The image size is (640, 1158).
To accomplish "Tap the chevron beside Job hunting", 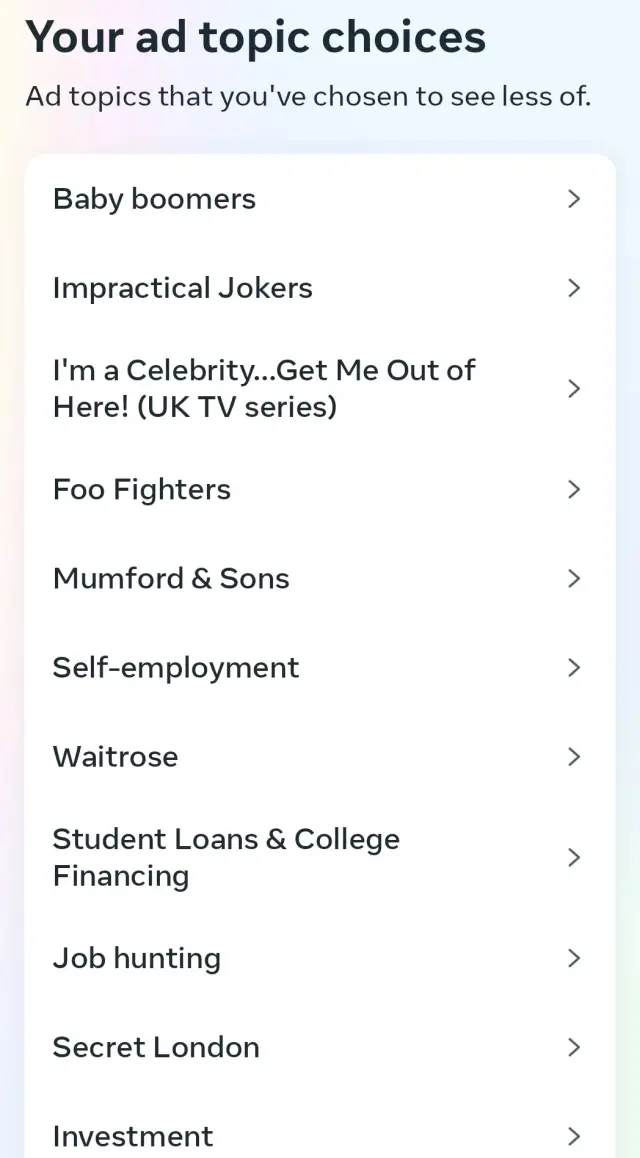I will pyautogui.click(x=574, y=958).
